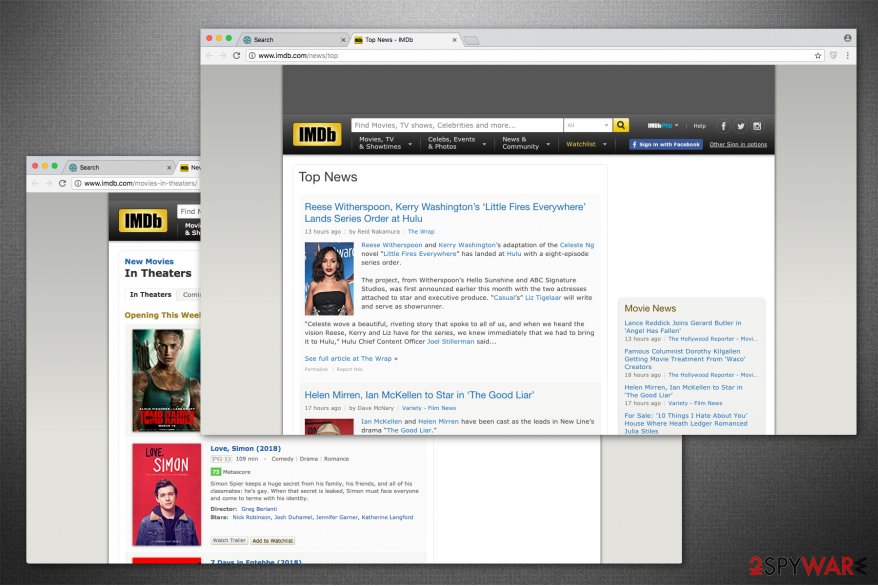Go back in the back browser window
The width and height of the screenshot is (878, 586).
click(x=35, y=183)
